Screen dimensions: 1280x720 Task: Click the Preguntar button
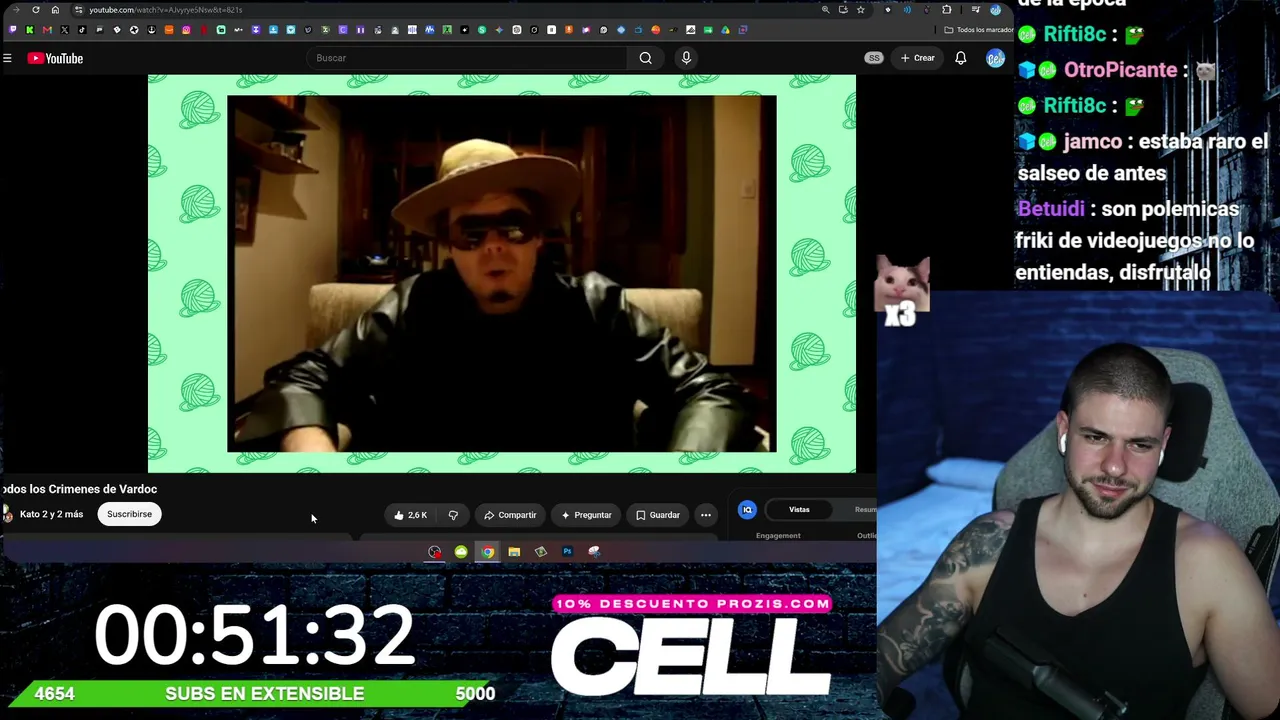(586, 515)
